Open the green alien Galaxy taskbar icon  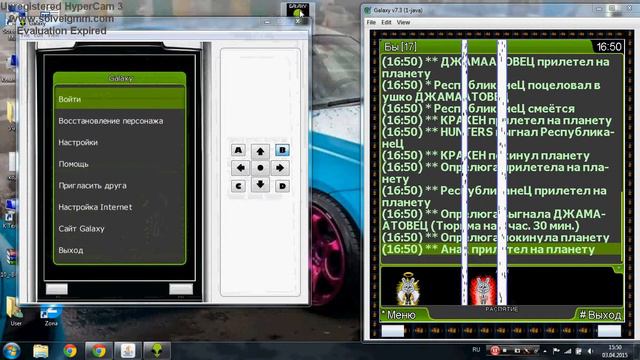click(x=157, y=351)
